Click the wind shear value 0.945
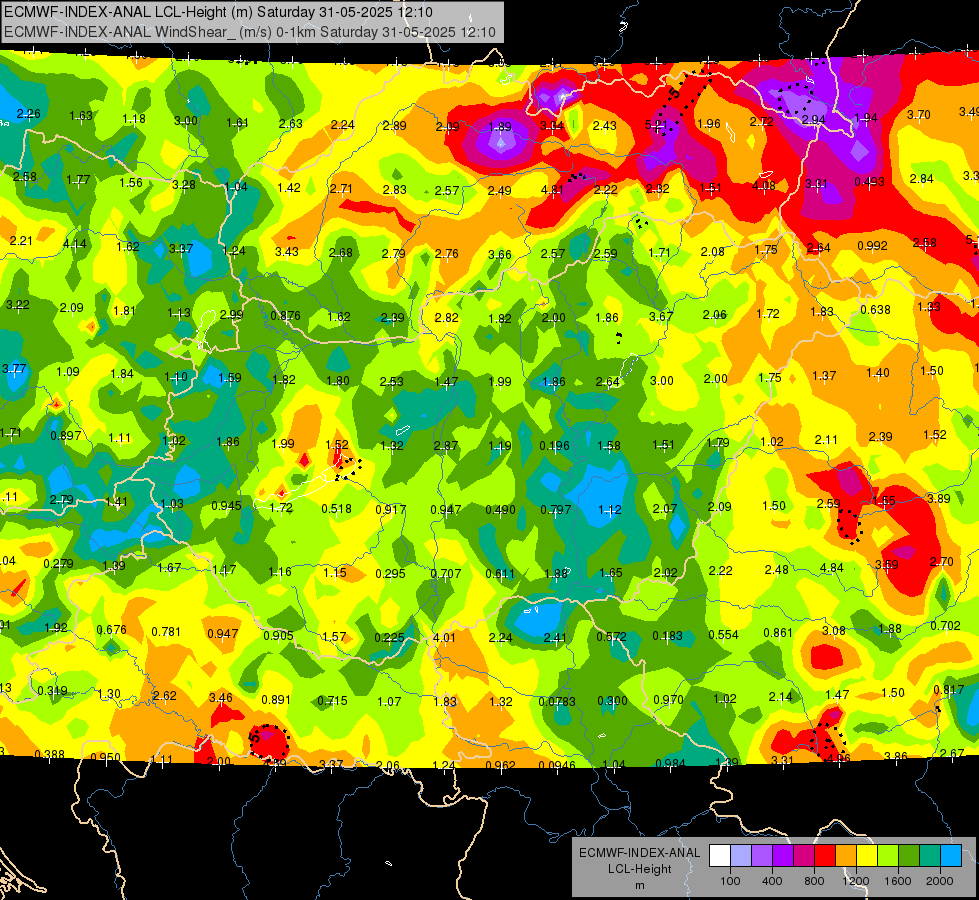979x900 pixels. pyautogui.click(x=226, y=505)
